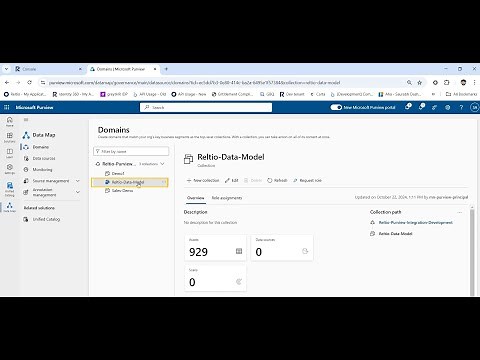Reload the browser page
The width and height of the screenshot is (480, 360).
[29, 82]
